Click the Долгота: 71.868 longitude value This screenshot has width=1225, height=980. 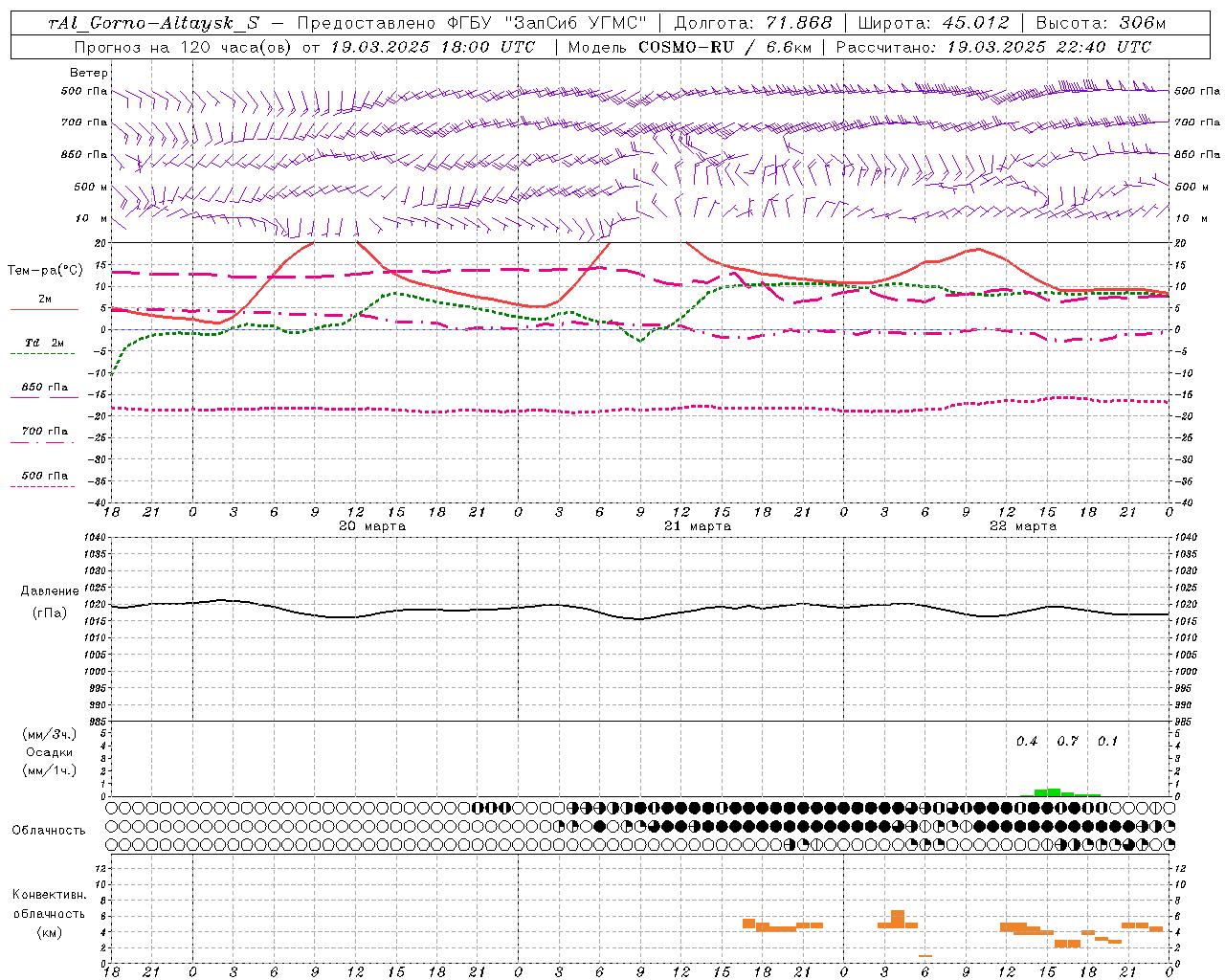(753, 23)
